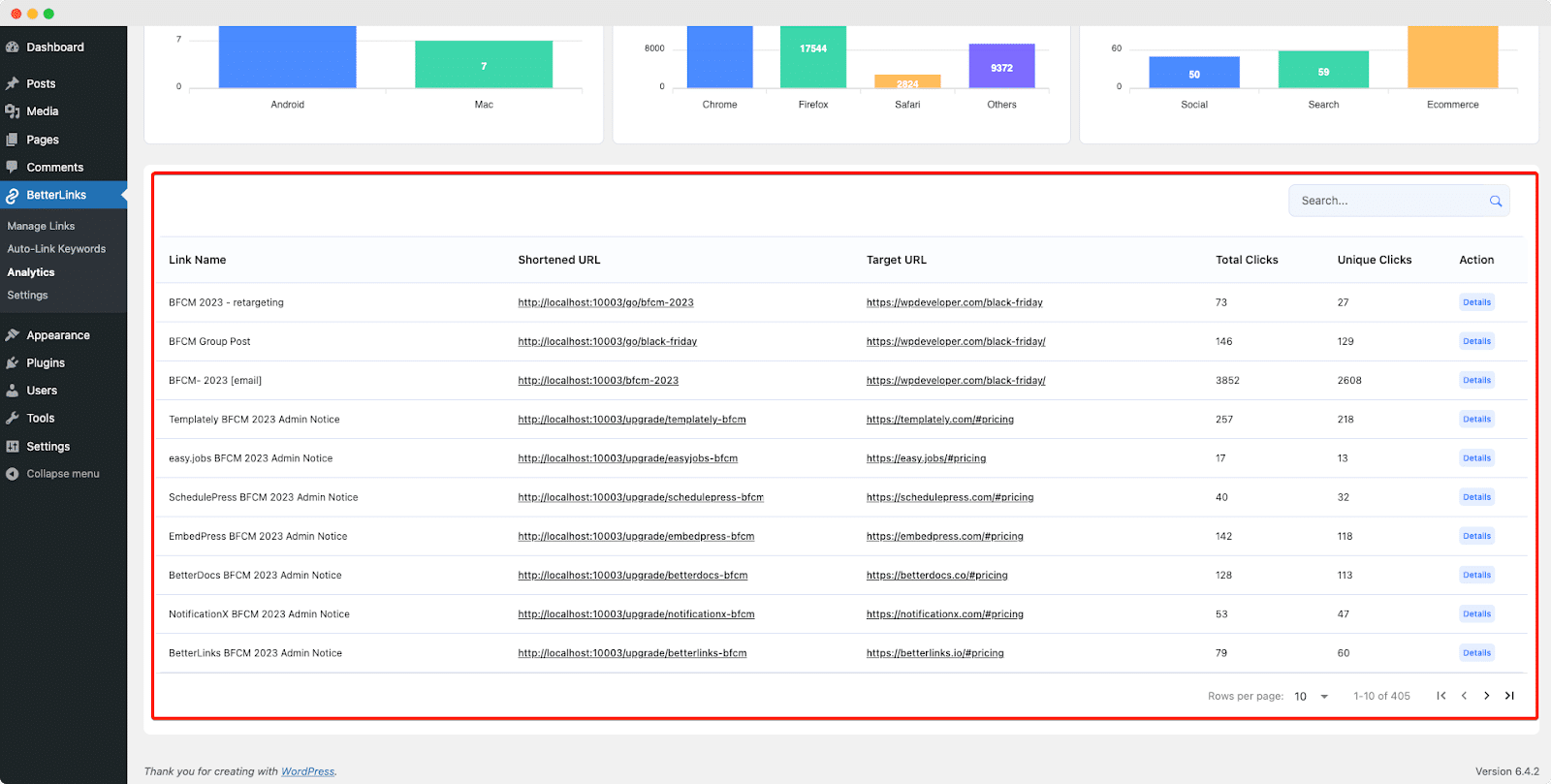Image resolution: width=1551 pixels, height=784 pixels.
Task: Click the Total Clicks column header
Action: point(1247,260)
